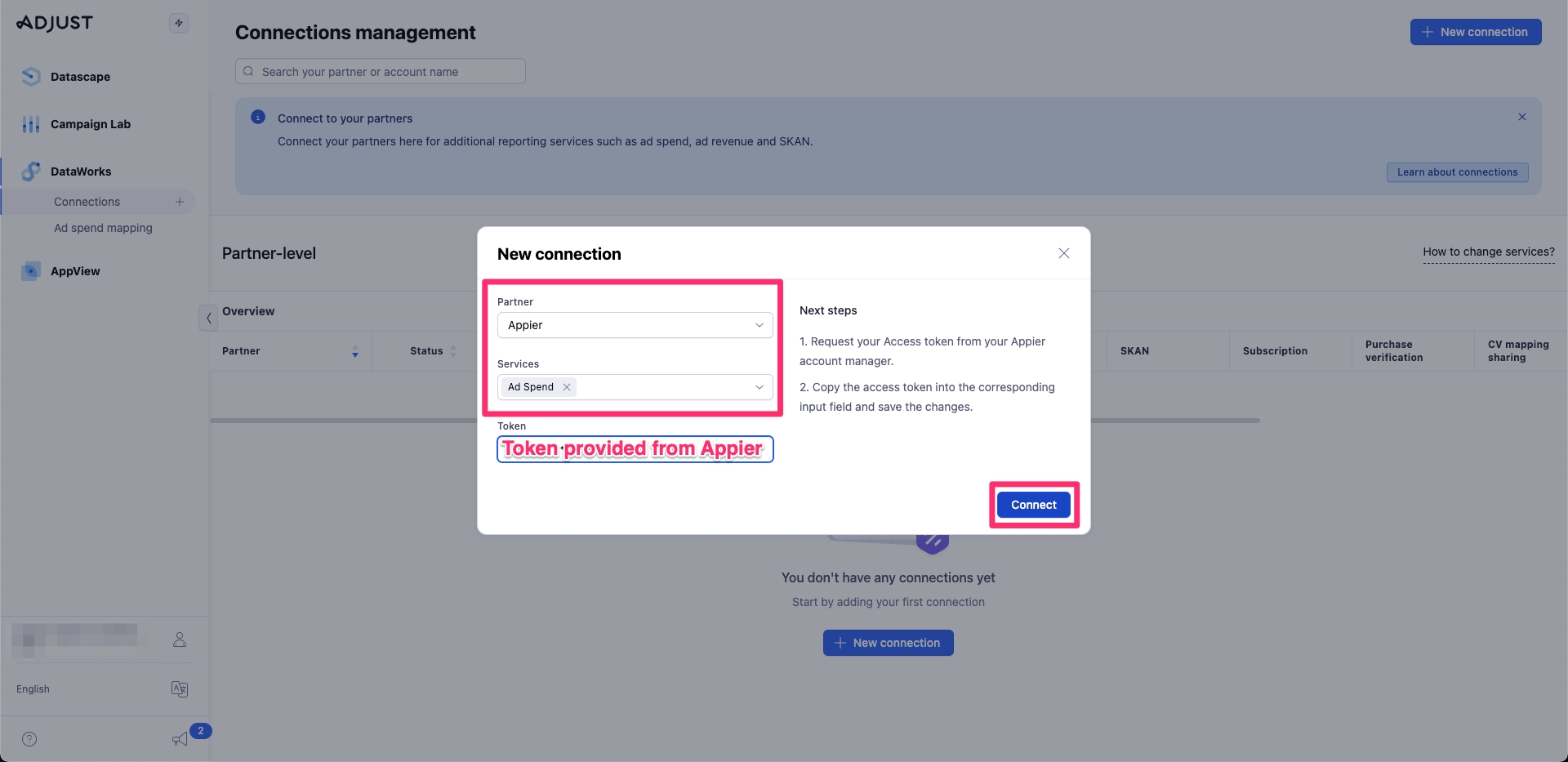Click the lightning bolt icon near Adjust logo
1568x762 pixels.
coord(179,23)
